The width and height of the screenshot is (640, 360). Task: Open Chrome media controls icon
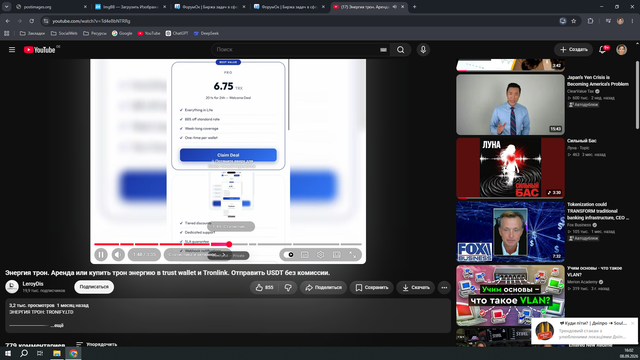(608, 21)
